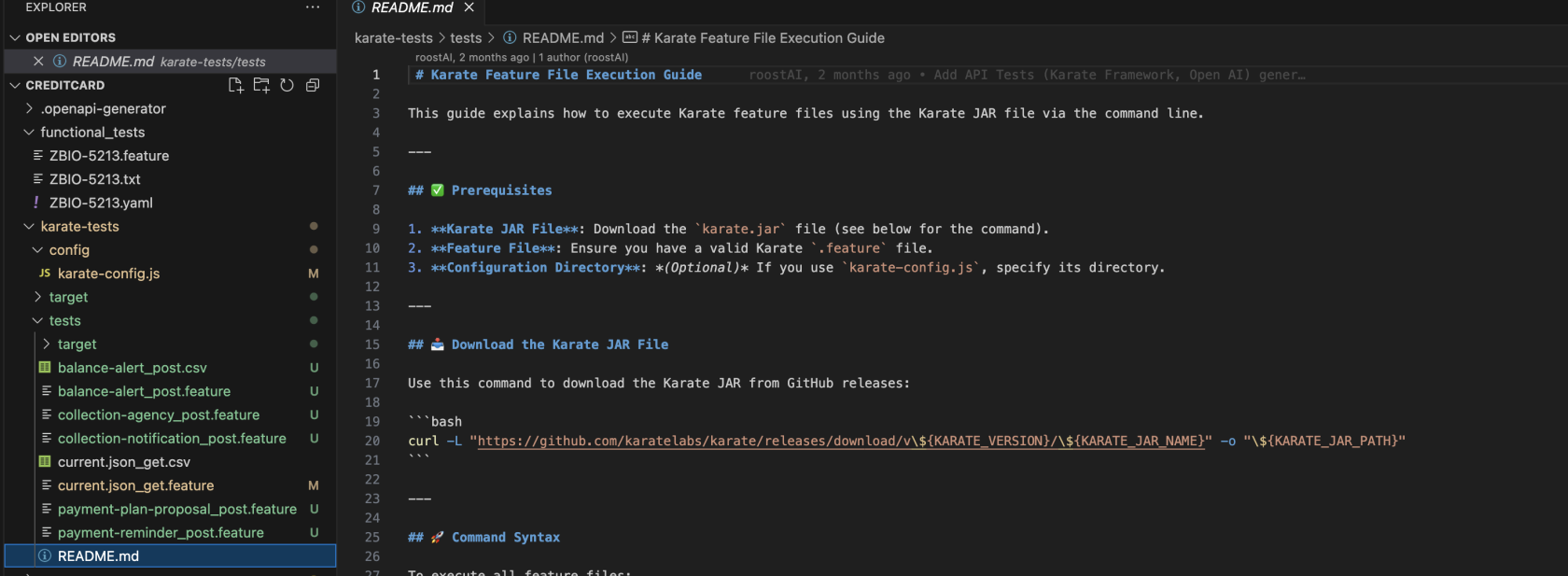Collapse the tests folder
The image size is (1568, 576).
tap(37, 320)
